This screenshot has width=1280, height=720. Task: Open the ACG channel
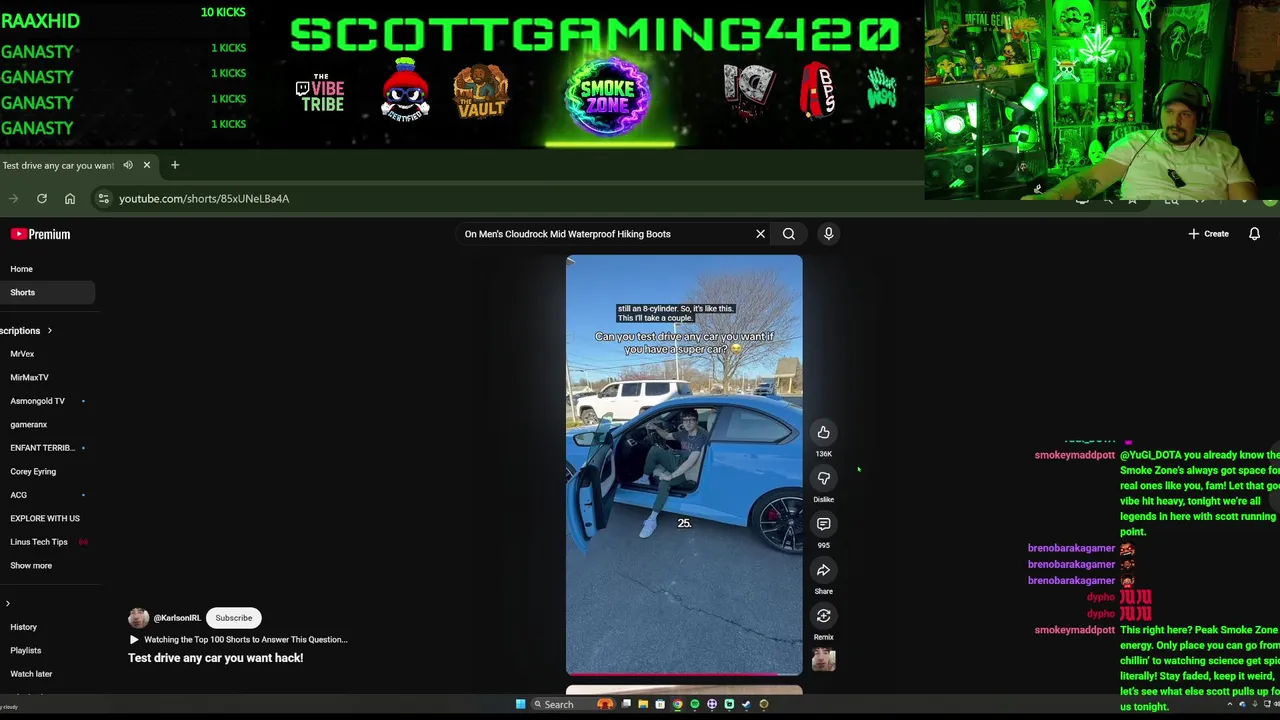point(18,495)
